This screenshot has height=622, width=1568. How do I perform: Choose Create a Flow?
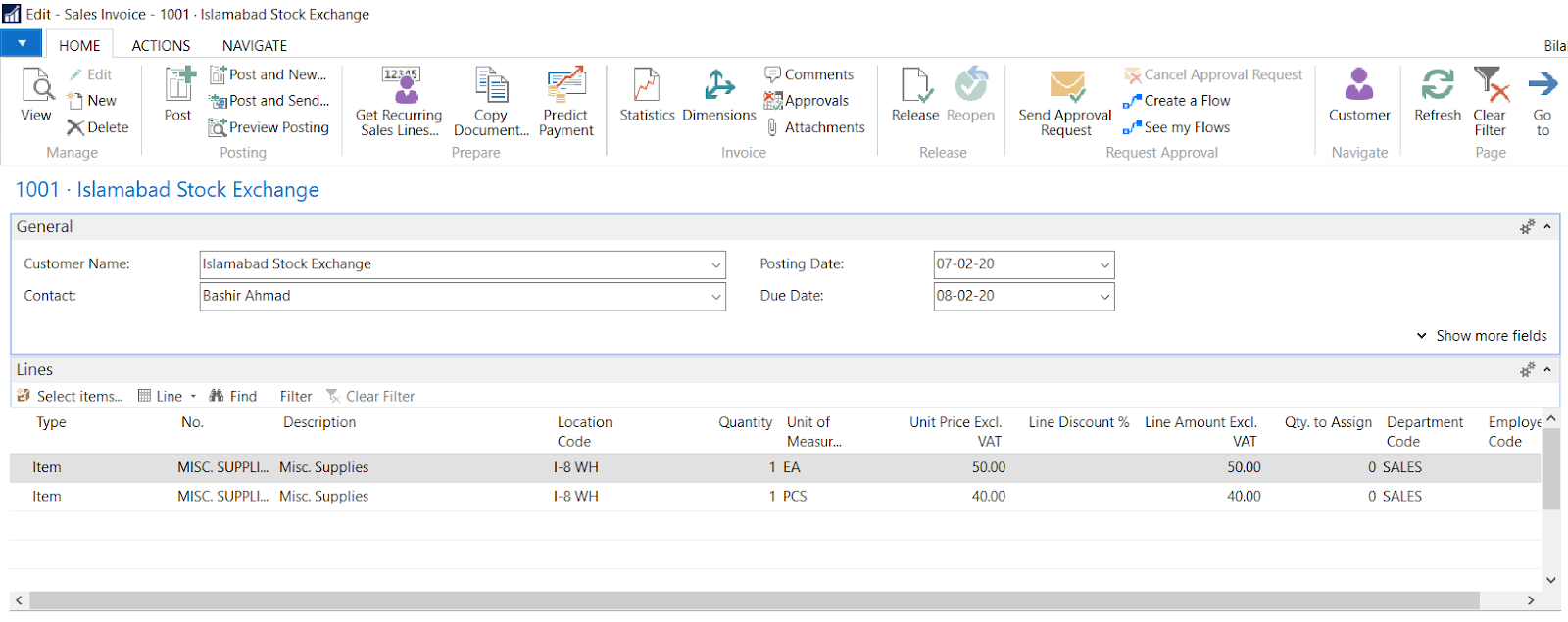(1176, 101)
